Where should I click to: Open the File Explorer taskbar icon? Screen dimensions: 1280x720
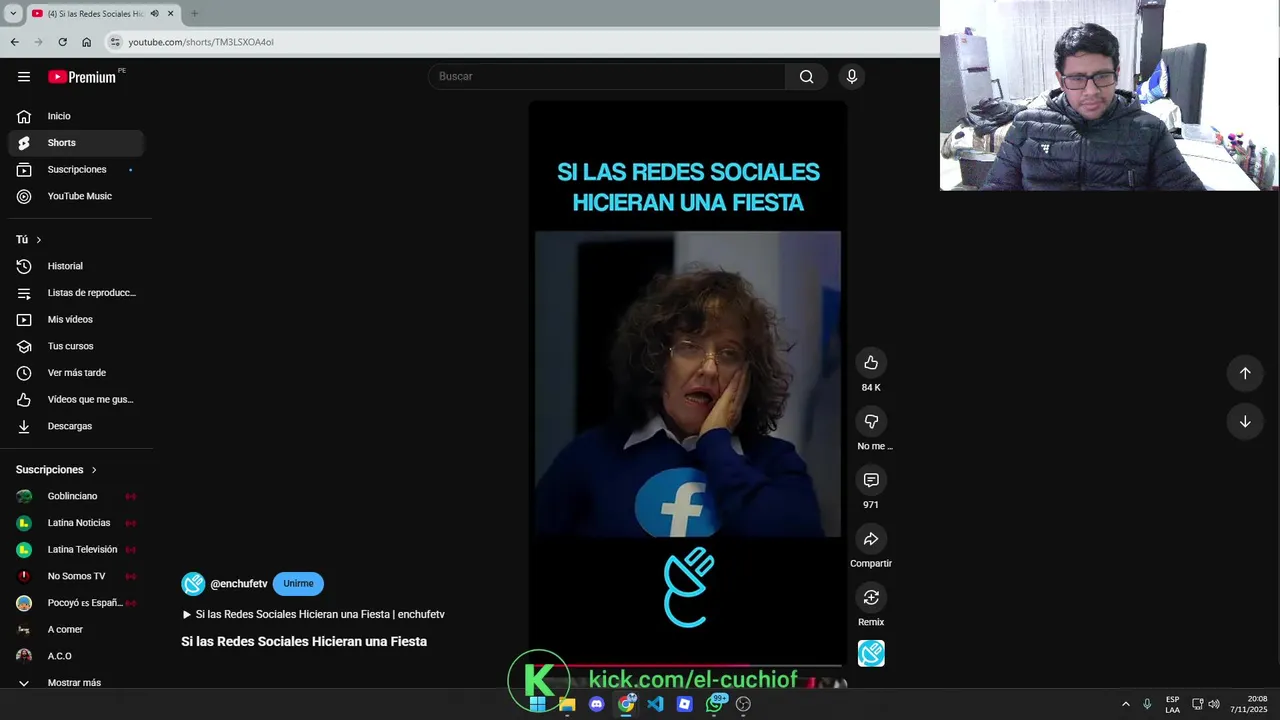coord(567,704)
